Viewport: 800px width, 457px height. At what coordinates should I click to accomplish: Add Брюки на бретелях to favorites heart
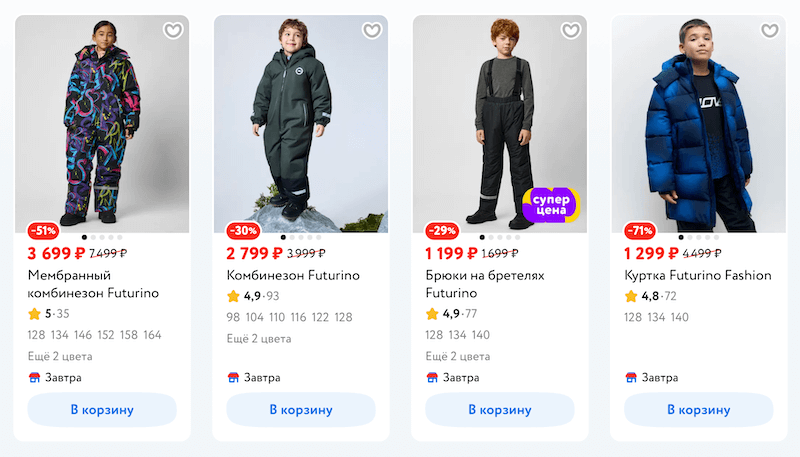pos(571,31)
